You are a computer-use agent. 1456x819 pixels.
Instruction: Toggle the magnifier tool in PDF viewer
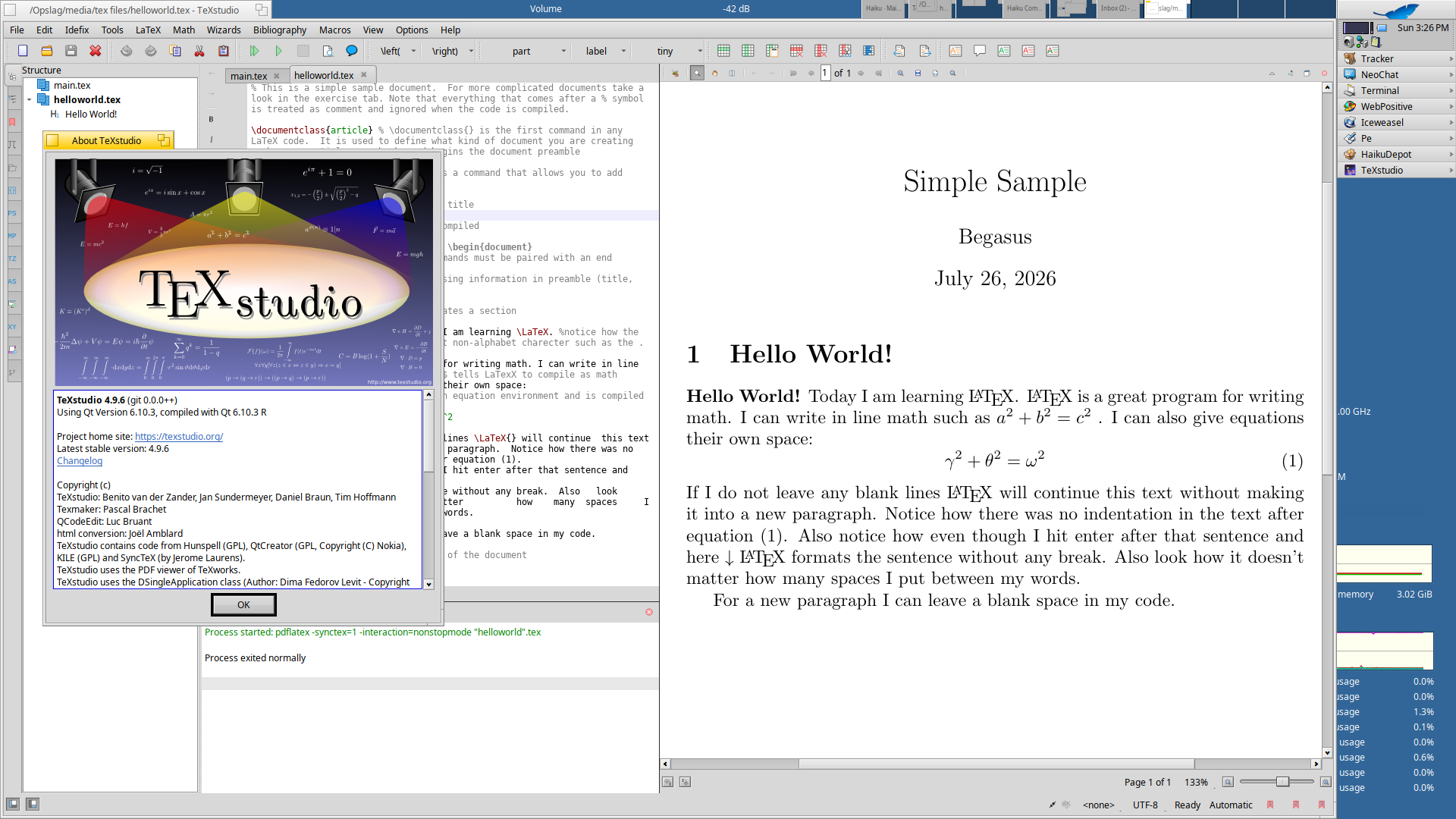tap(697, 74)
